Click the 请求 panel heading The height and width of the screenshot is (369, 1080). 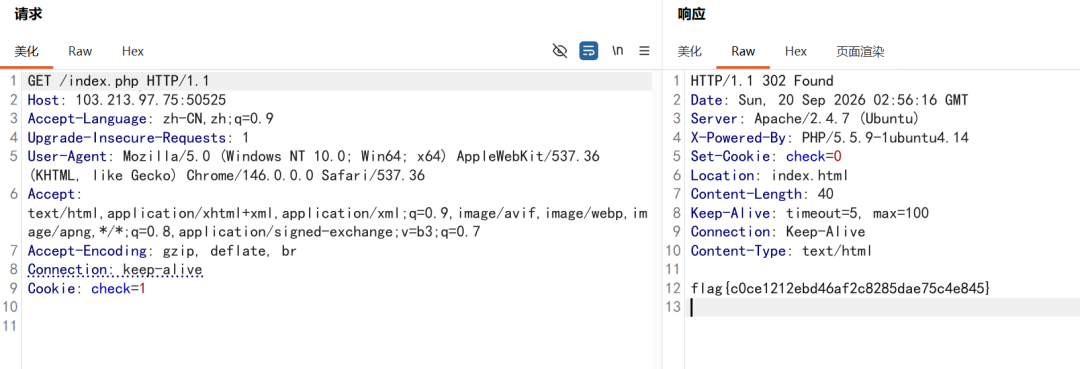(29, 13)
